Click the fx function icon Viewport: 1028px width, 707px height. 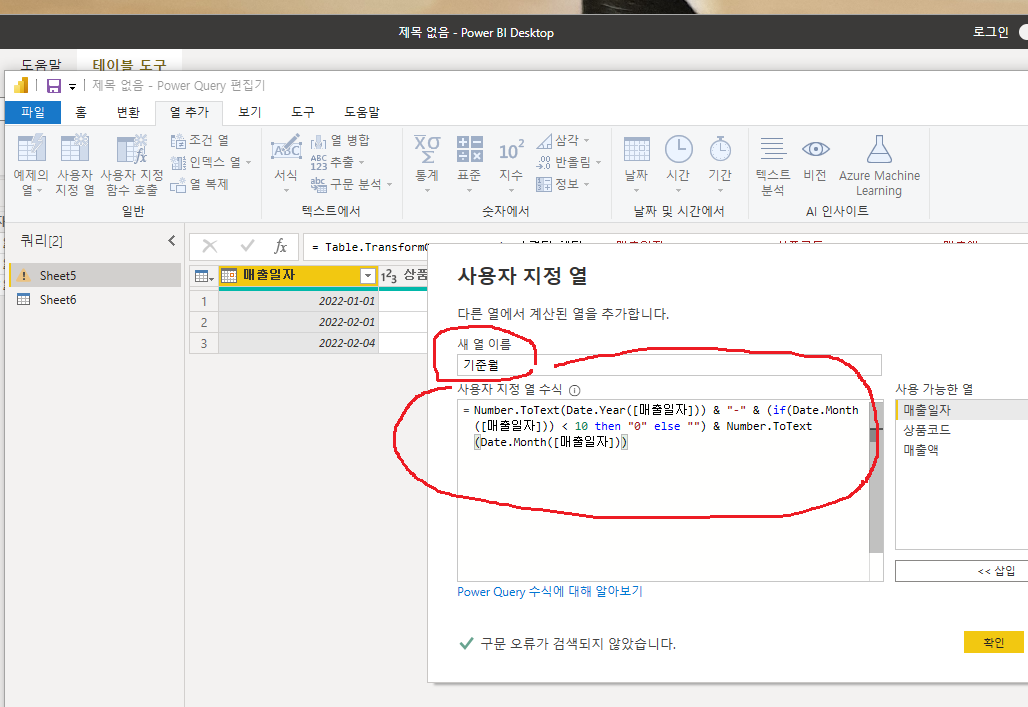pos(281,246)
